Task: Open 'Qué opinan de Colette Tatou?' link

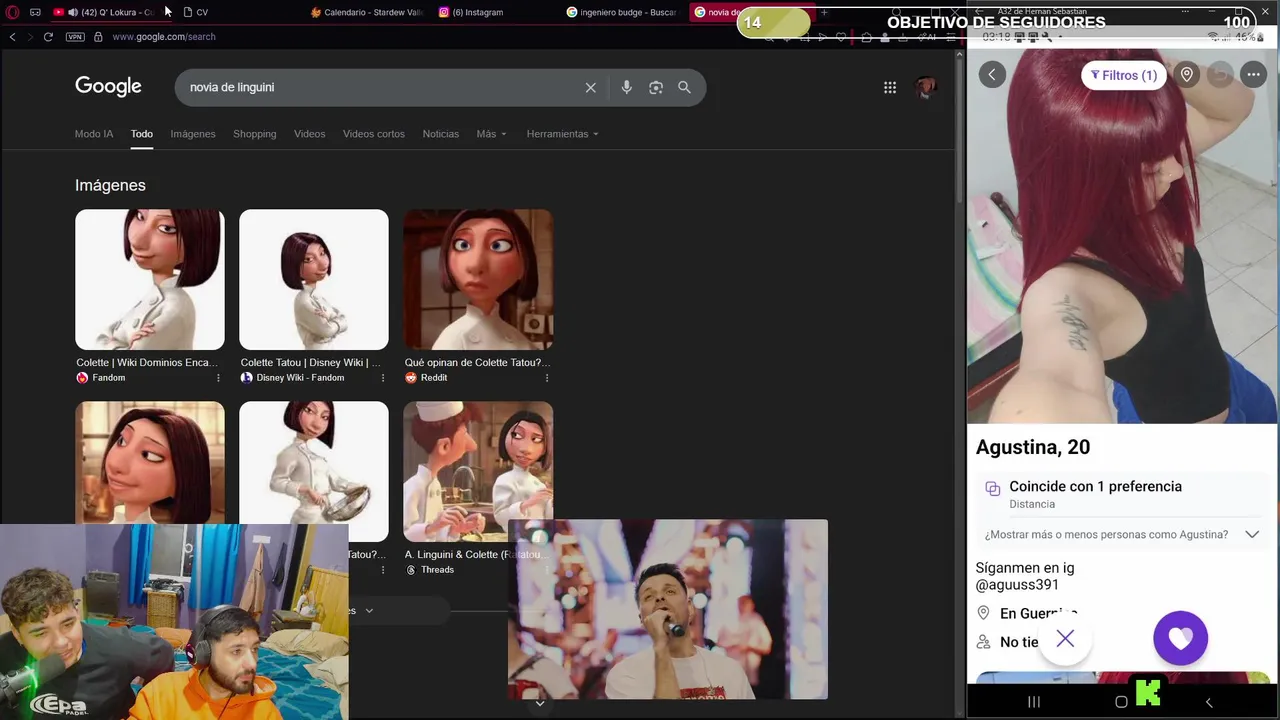Action: (477, 363)
